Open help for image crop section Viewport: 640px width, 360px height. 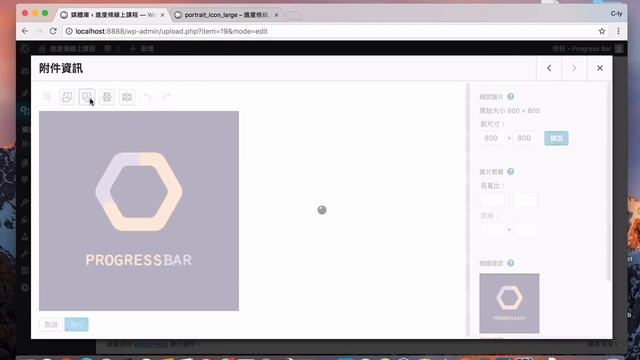click(x=511, y=171)
